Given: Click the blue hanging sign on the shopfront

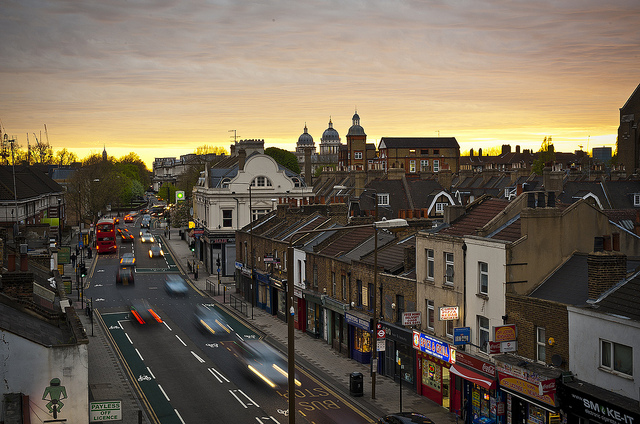Looking at the screenshot, I should click(461, 336).
